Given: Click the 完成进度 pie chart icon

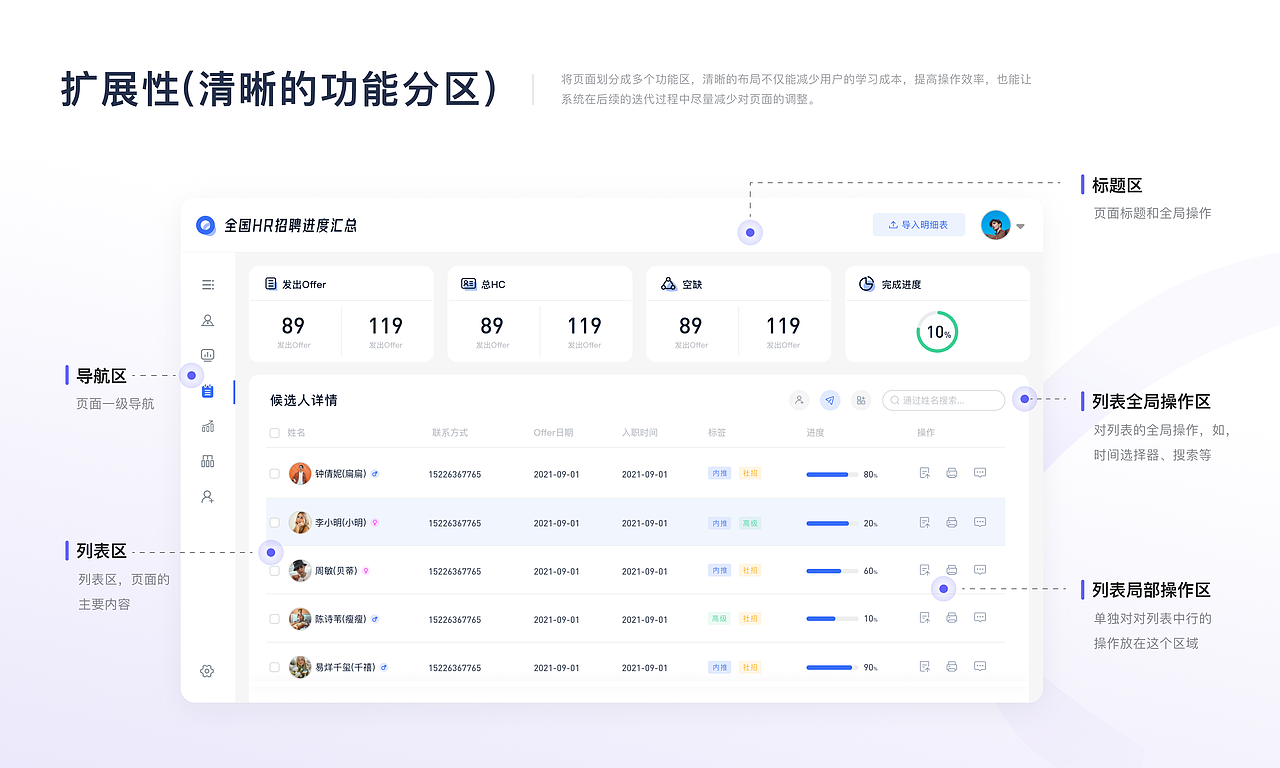Looking at the screenshot, I should pyautogui.click(x=867, y=284).
